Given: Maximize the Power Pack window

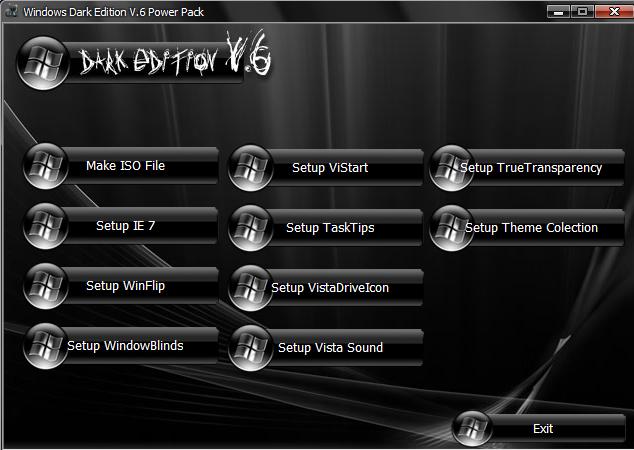Looking at the screenshot, I should pyautogui.click(x=582, y=11).
